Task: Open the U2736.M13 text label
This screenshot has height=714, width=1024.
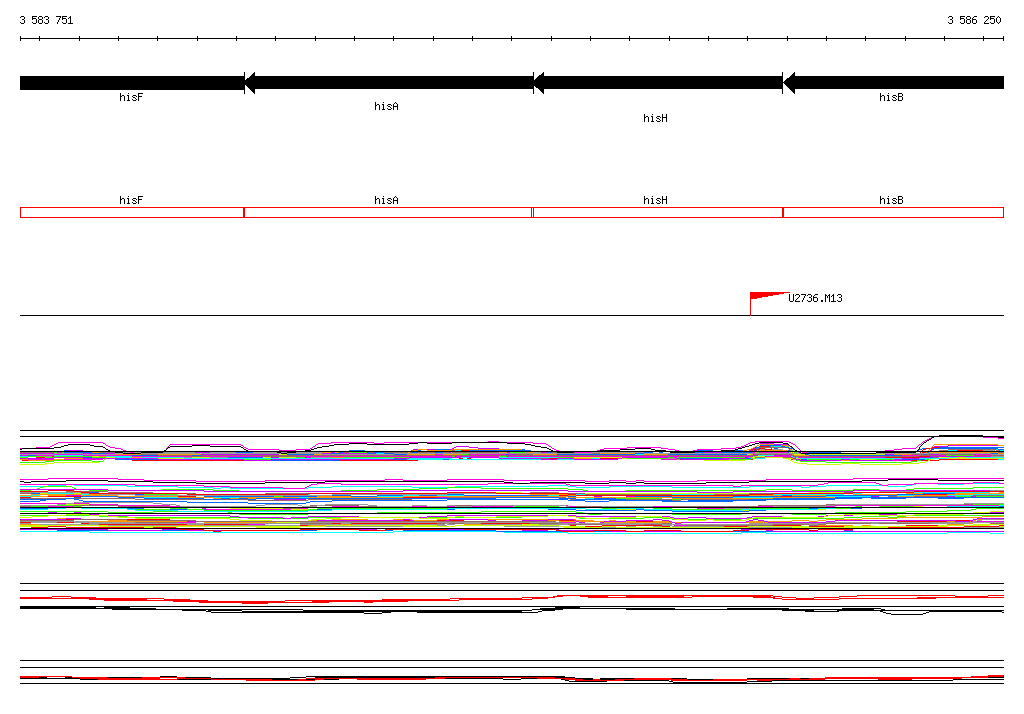Action: tap(815, 298)
